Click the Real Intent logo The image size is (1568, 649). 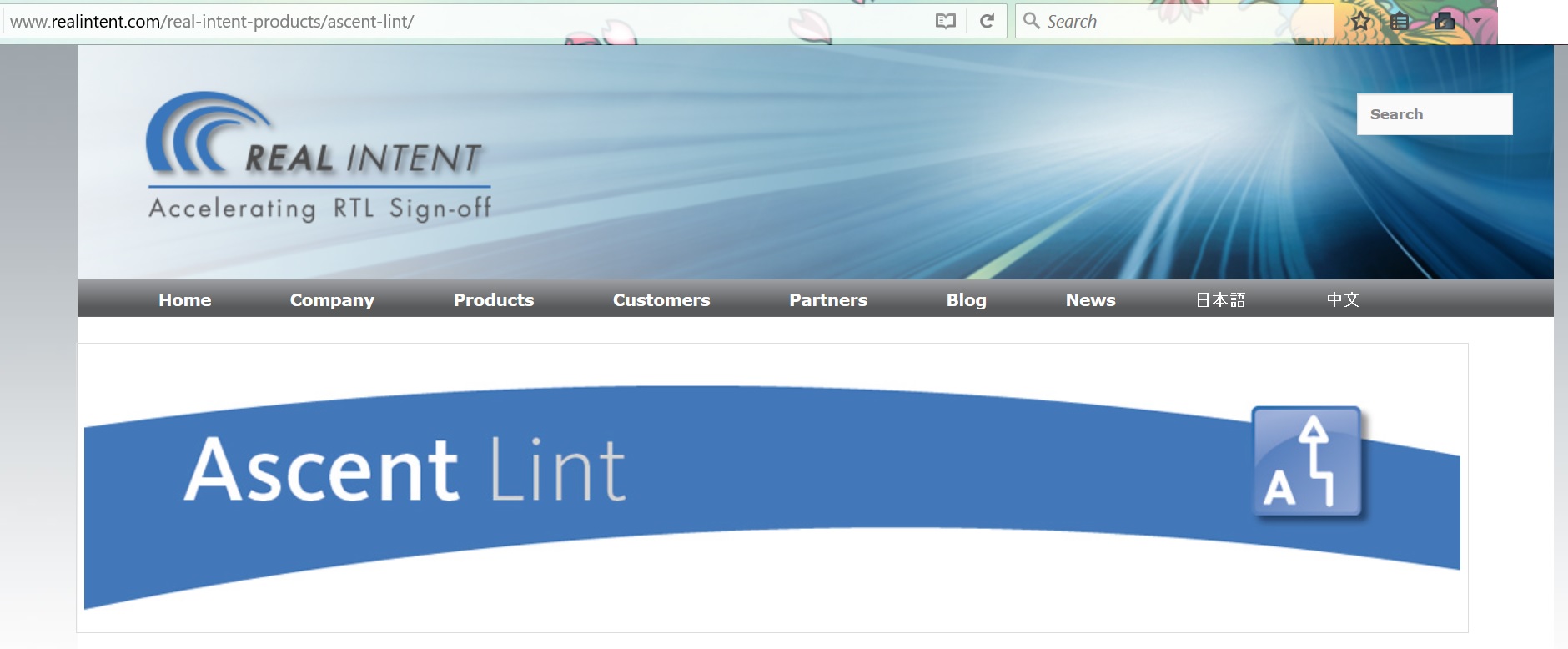[x=319, y=156]
